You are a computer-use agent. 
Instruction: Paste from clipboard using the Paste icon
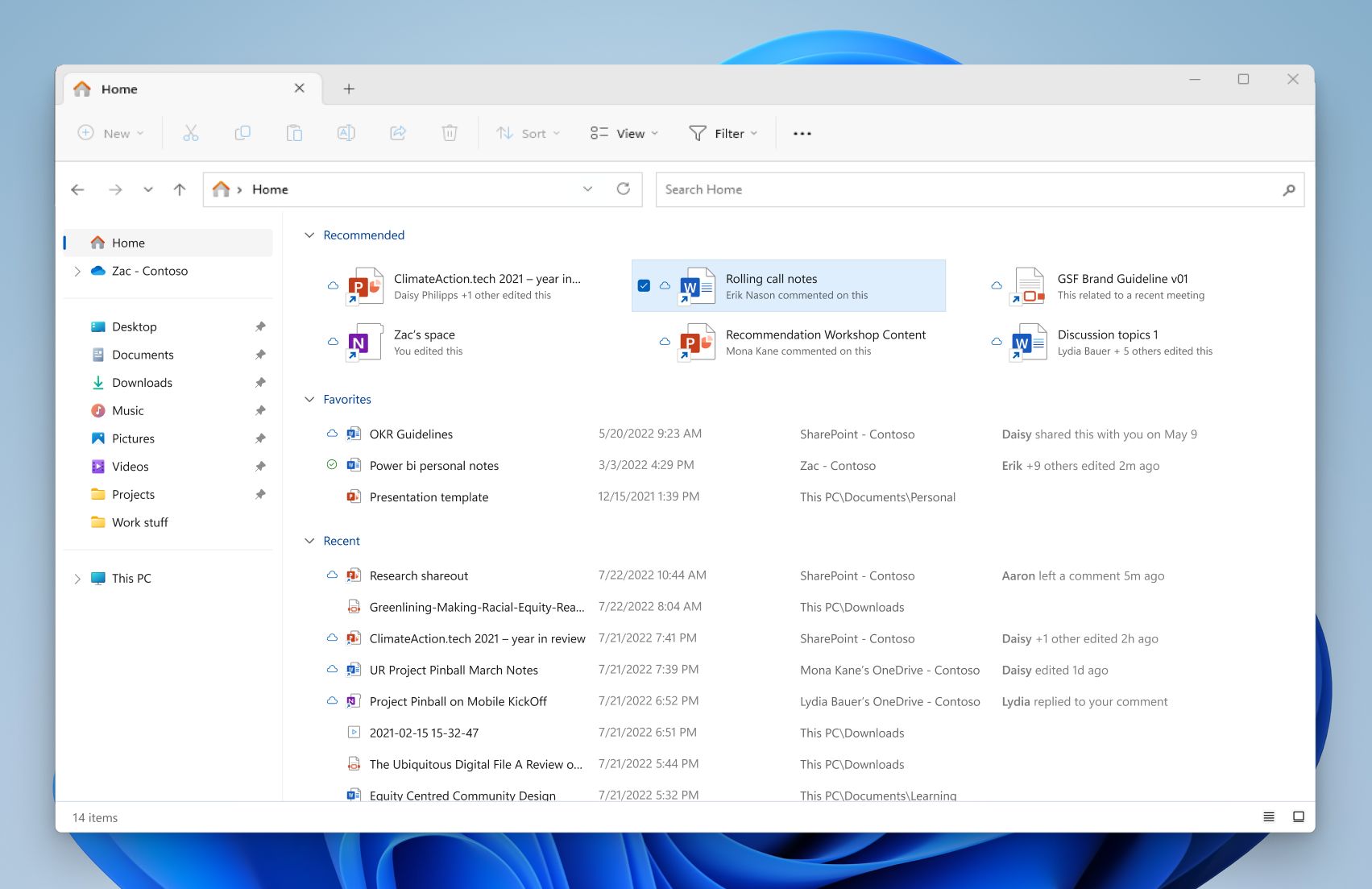pos(294,133)
